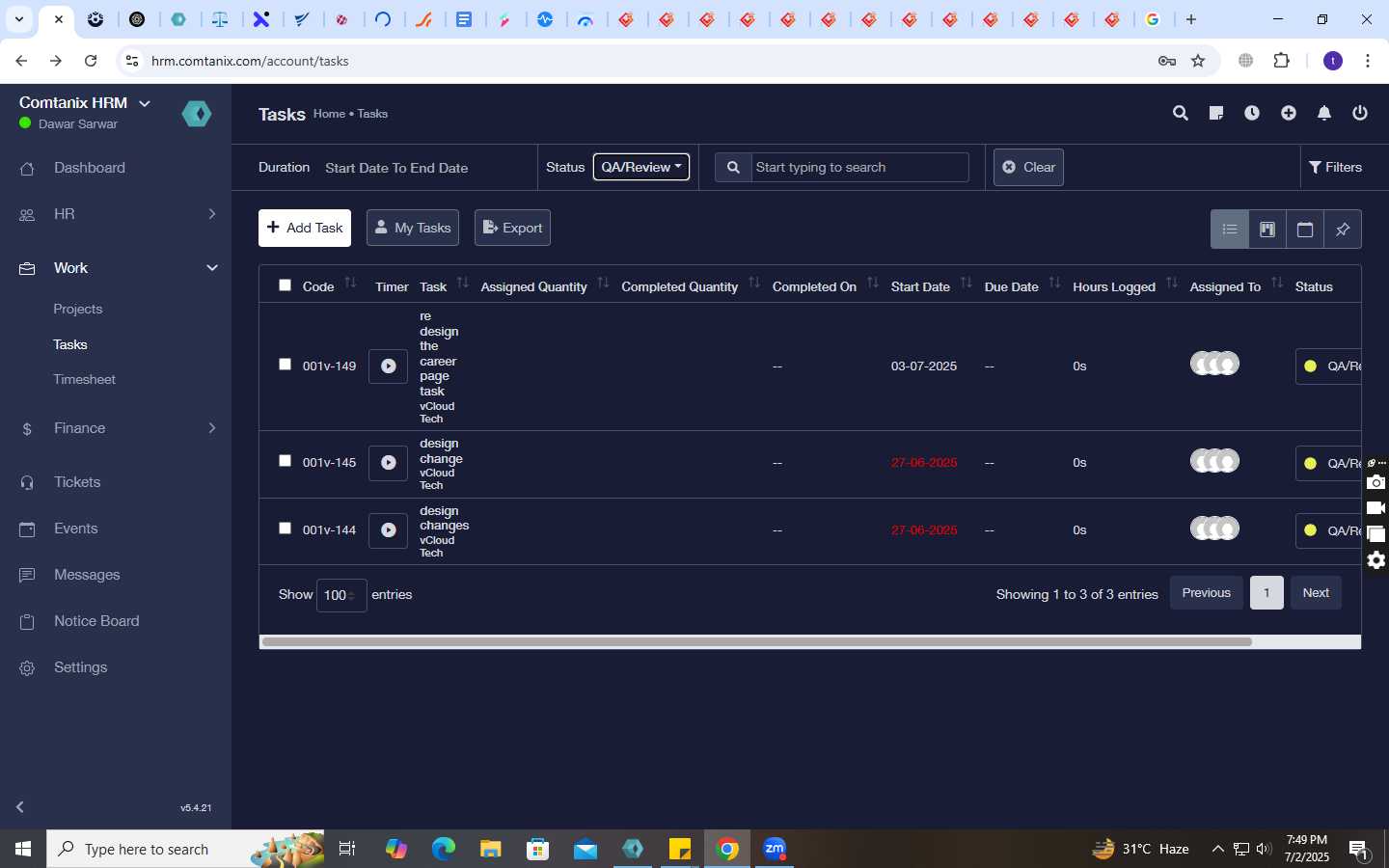Expand the Finance sidebar menu

[x=116, y=428]
